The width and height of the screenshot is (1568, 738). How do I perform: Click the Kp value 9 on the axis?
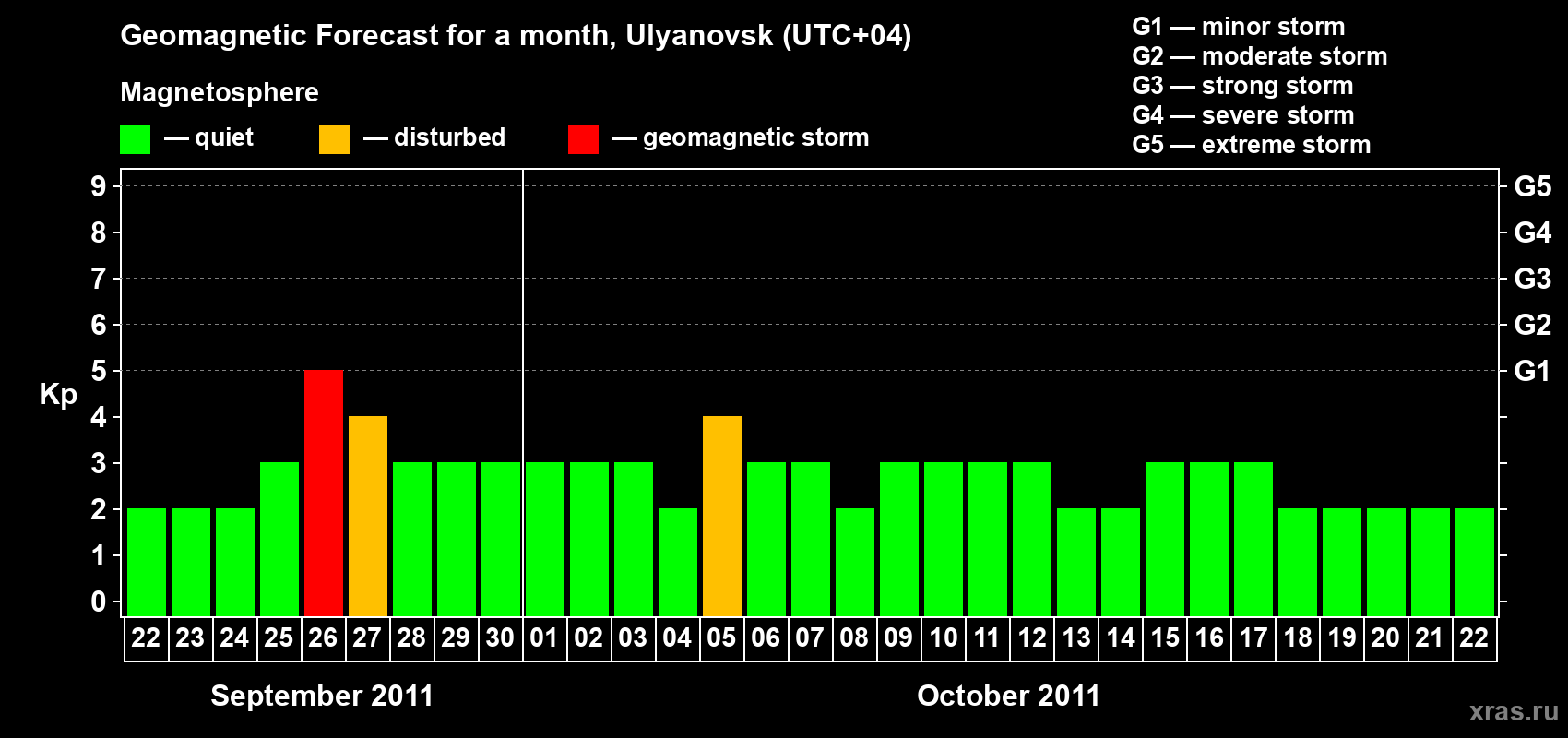tap(99, 186)
